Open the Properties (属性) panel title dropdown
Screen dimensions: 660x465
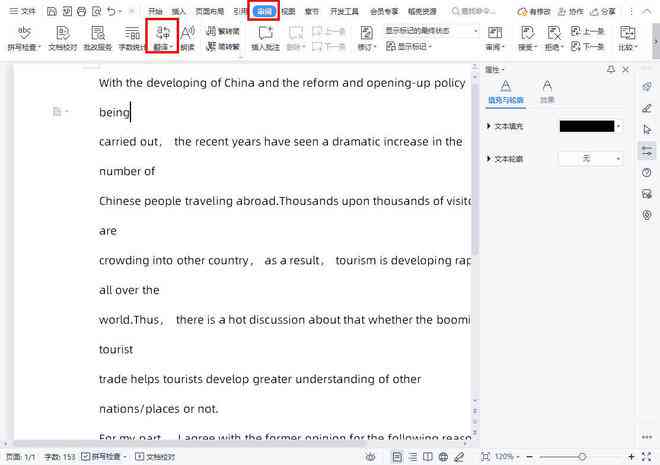pos(495,69)
